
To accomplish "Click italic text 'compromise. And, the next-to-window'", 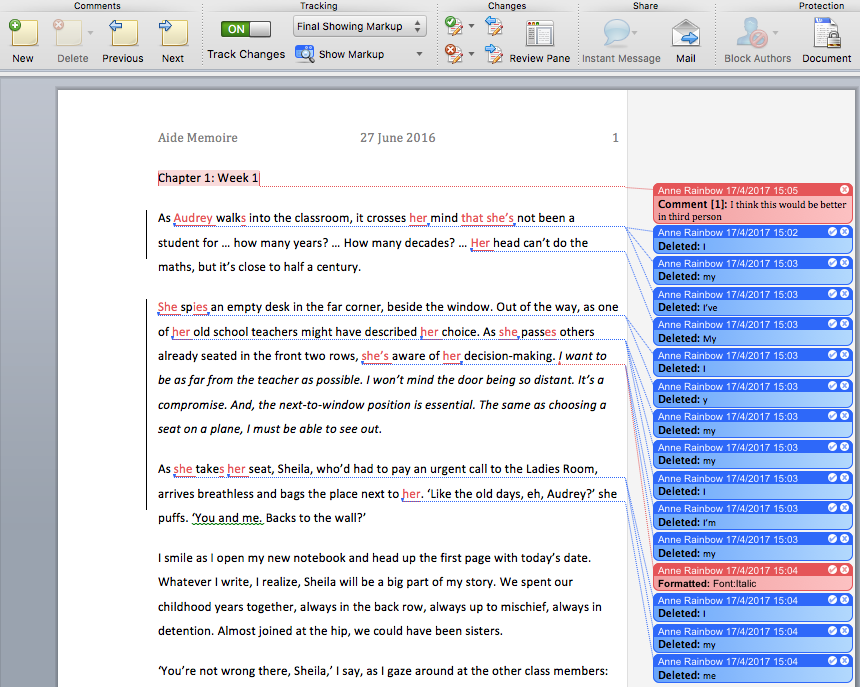I will [x=284, y=405].
